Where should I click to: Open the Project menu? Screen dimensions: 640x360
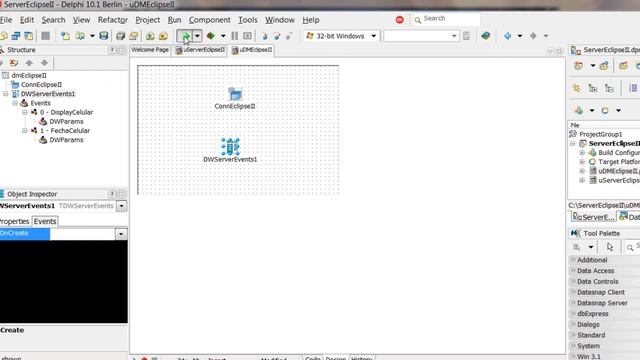click(148, 20)
